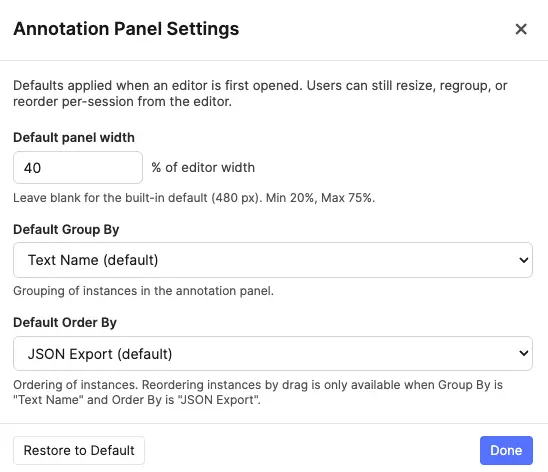Click the Restore to Default button
This screenshot has width=548, height=472.
pyautogui.click(x=79, y=450)
